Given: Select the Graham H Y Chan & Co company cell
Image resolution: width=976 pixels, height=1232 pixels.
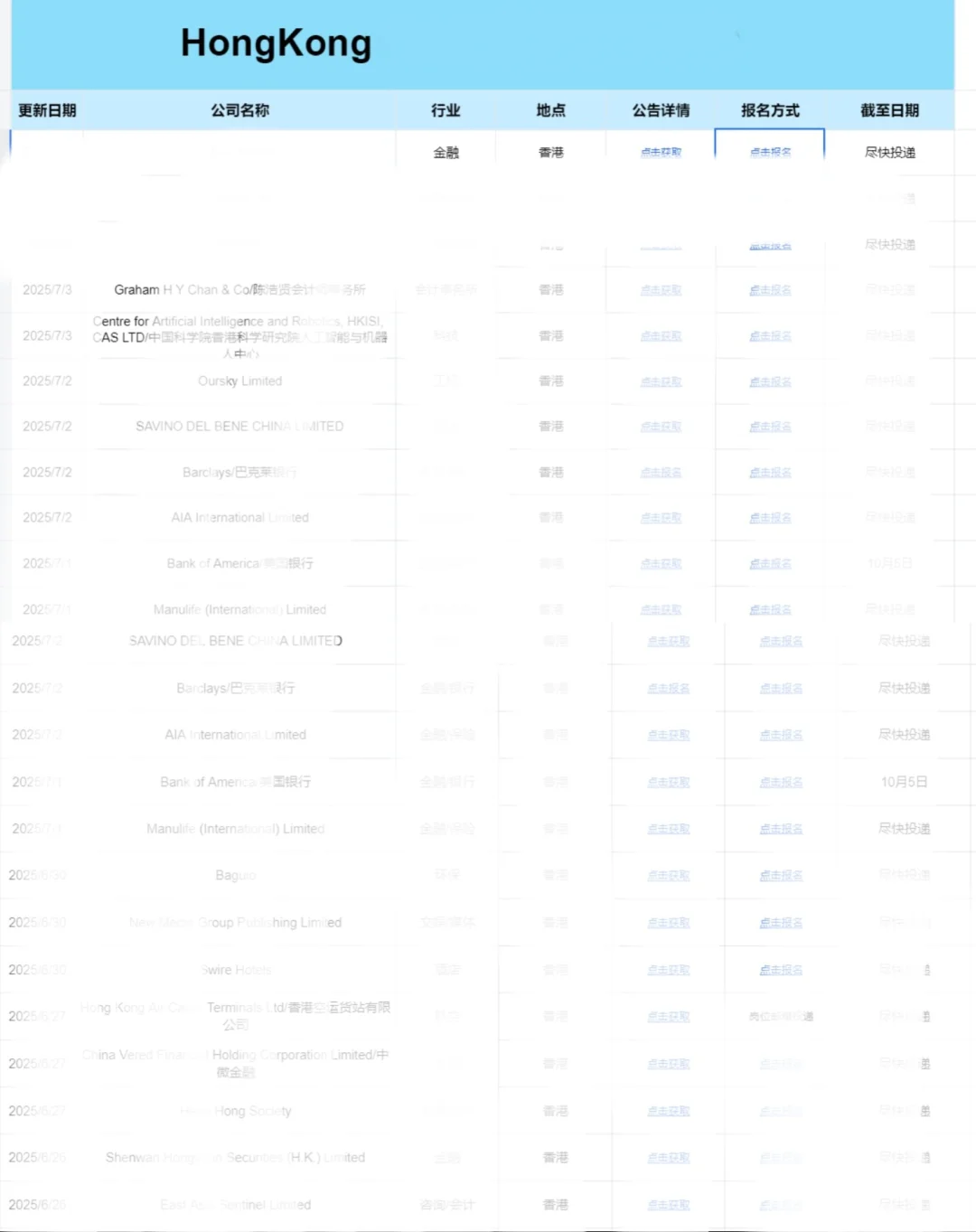Looking at the screenshot, I should (x=239, y=290).
